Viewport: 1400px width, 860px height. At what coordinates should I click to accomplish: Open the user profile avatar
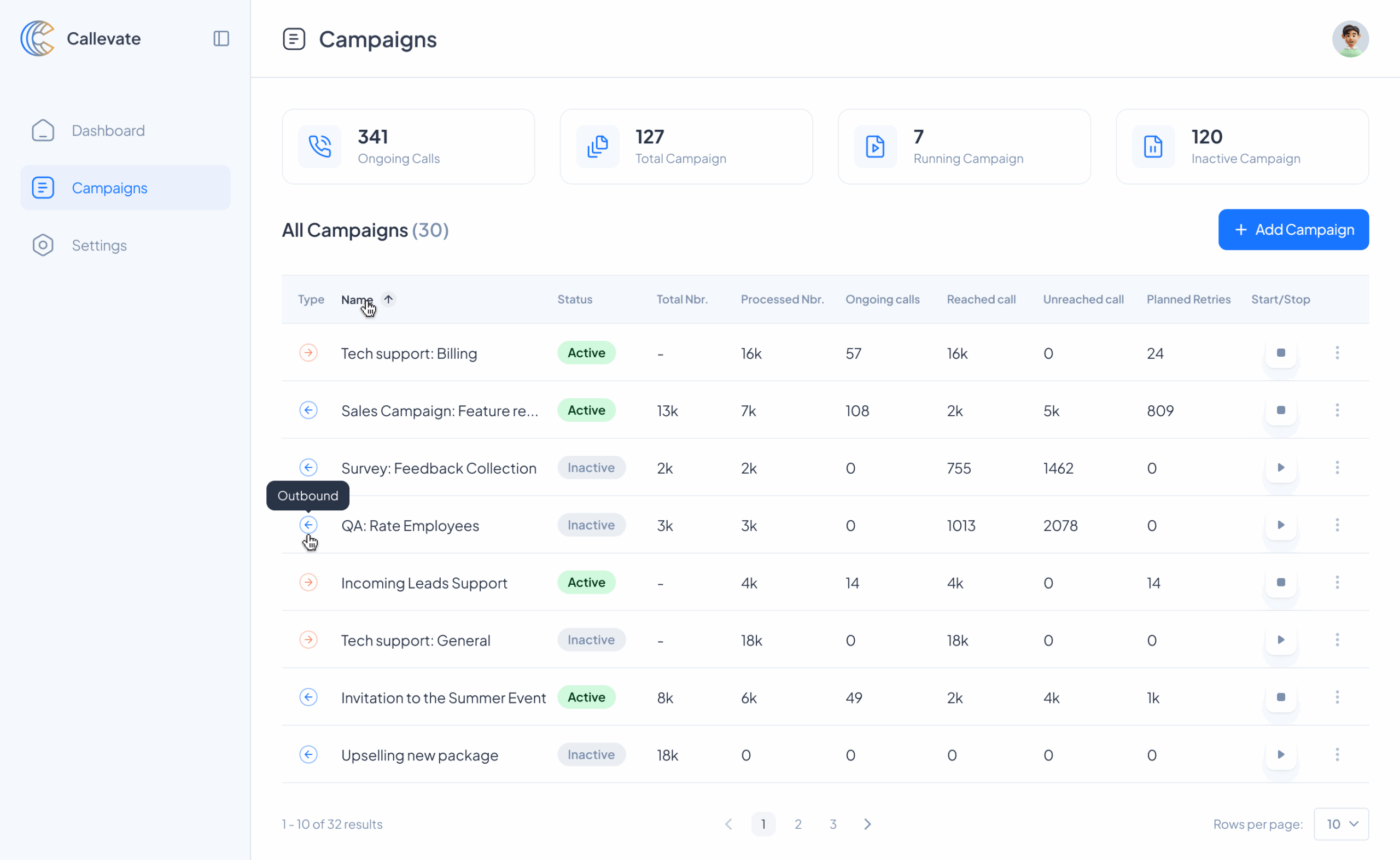tap(1351, 39)
